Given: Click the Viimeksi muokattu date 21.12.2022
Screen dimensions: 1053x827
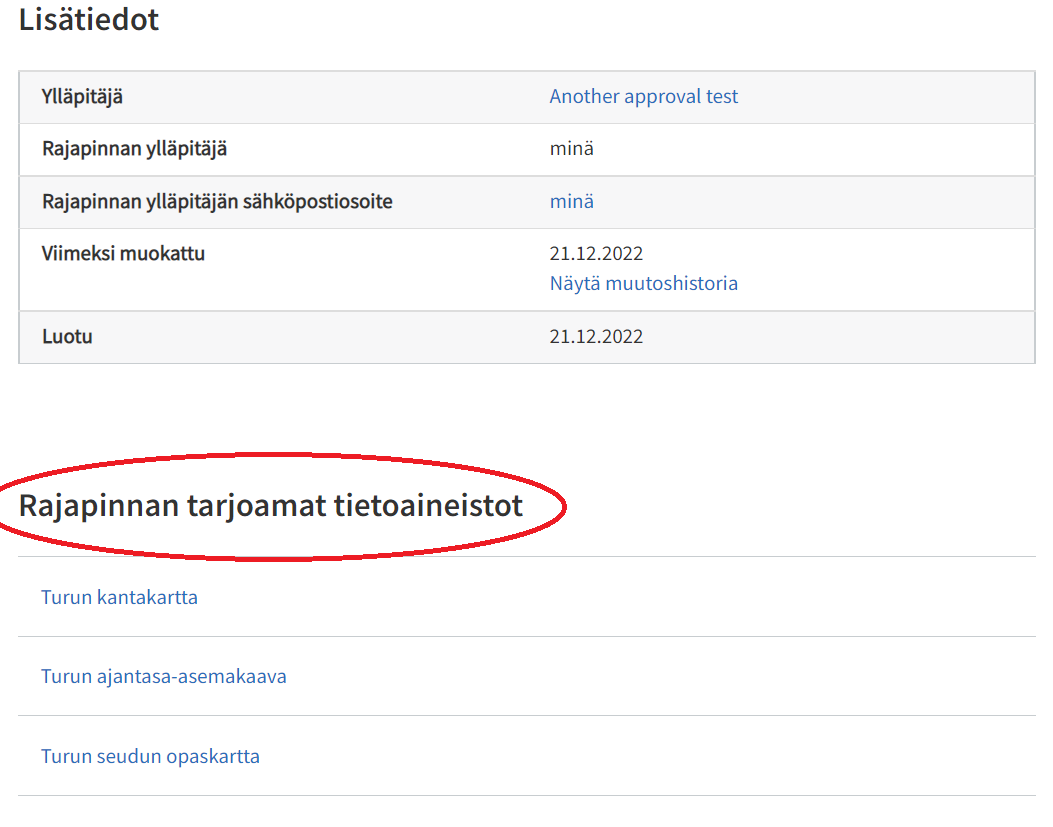Looking at the screenshot, I should [597, 254].
